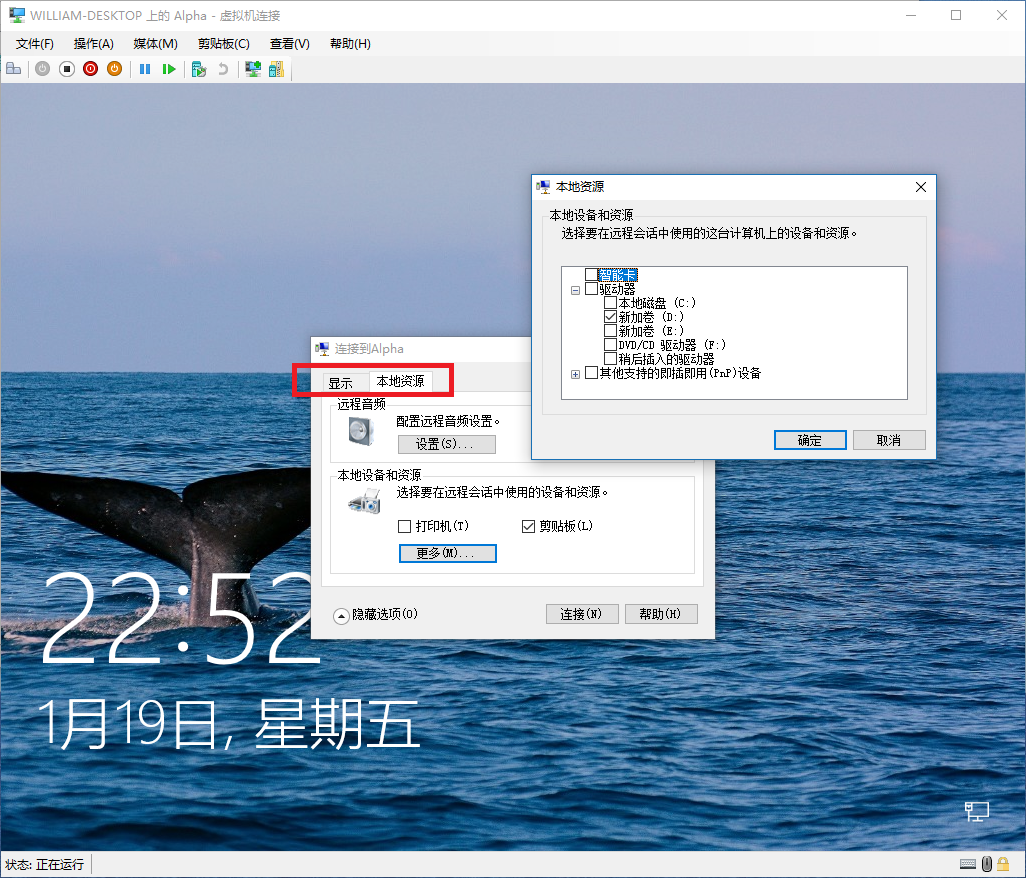
Task: Uncheck the 剪贴板(L) checkbox
Action: click(x=527, y=525)
